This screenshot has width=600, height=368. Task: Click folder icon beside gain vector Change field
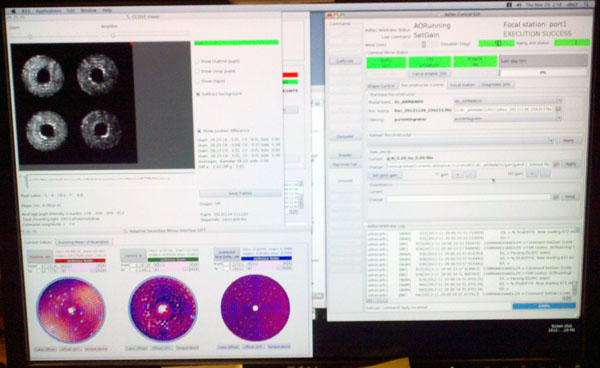556,164
